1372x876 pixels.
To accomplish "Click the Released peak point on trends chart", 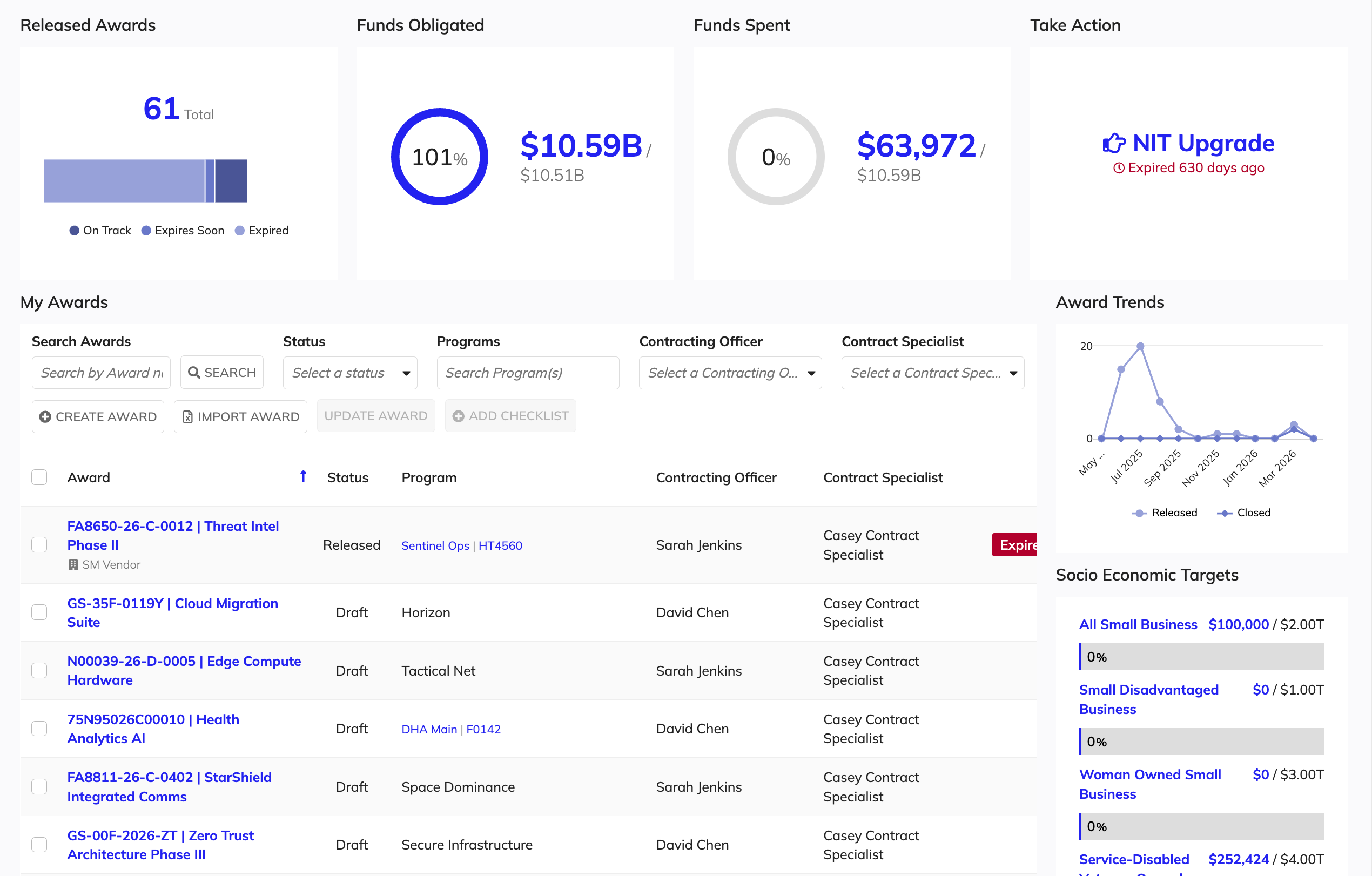I will click(1141, 346).
